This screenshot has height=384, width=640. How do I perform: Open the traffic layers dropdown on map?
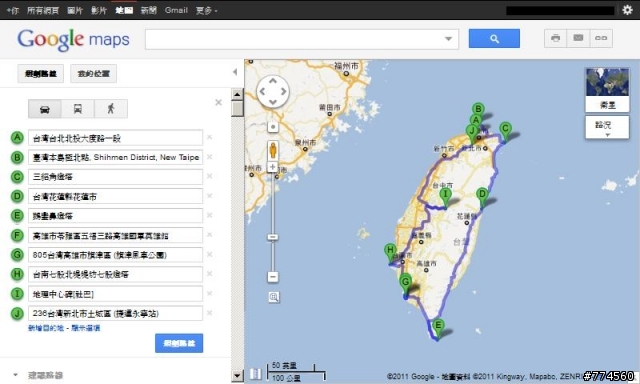[x=607, y=127]
